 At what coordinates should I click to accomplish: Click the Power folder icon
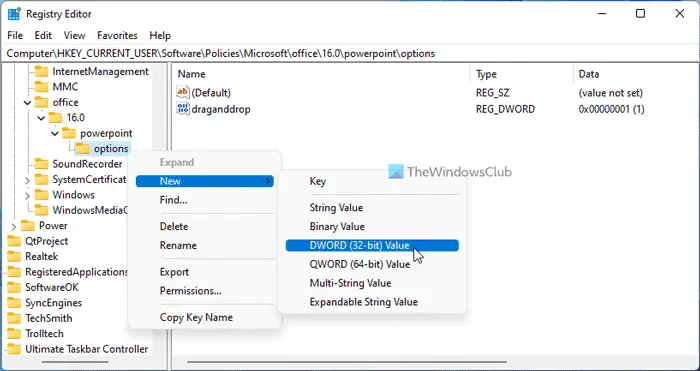28,225
